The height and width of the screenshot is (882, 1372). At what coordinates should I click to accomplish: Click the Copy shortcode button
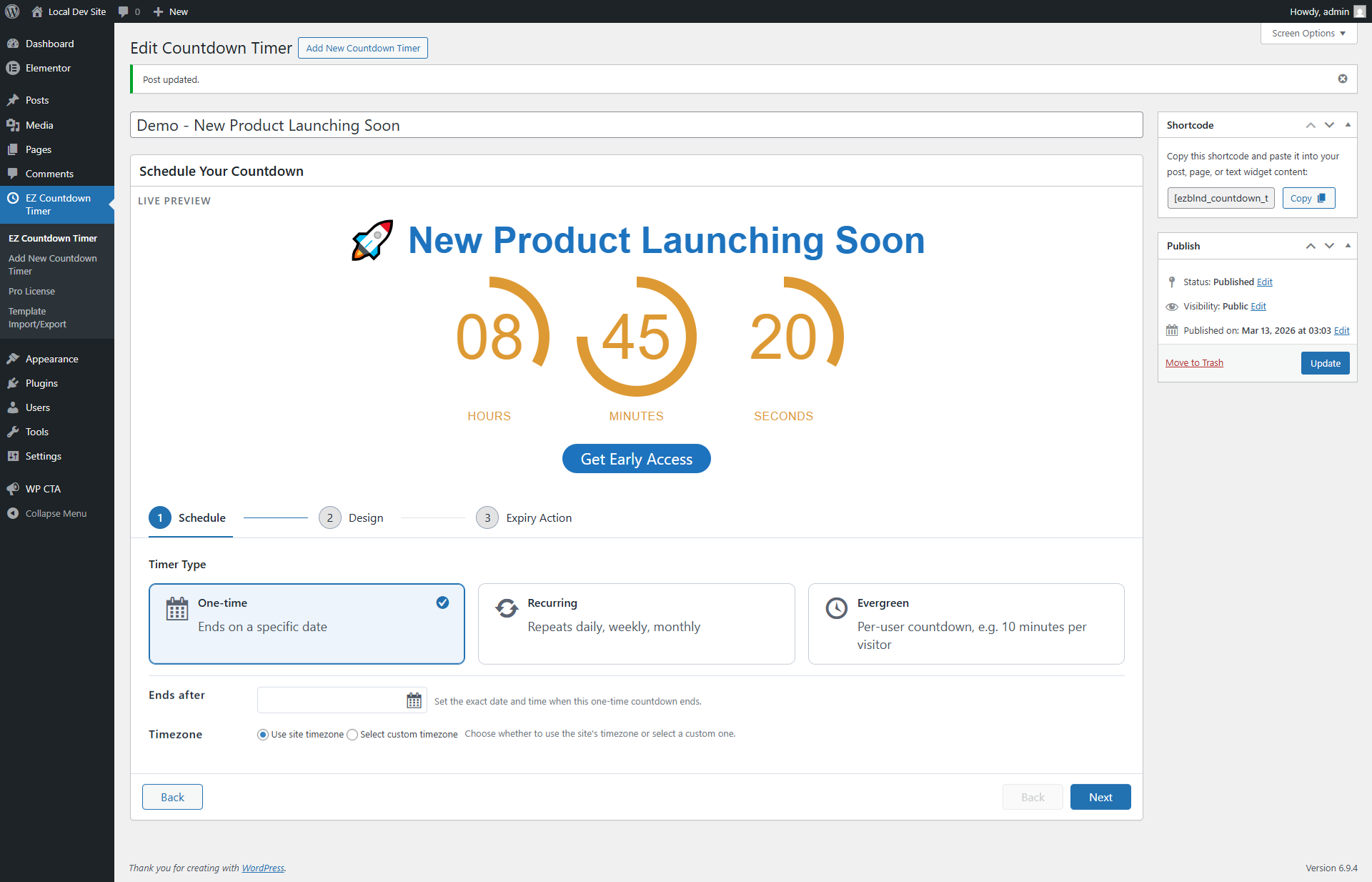[x=1308, y=198]
